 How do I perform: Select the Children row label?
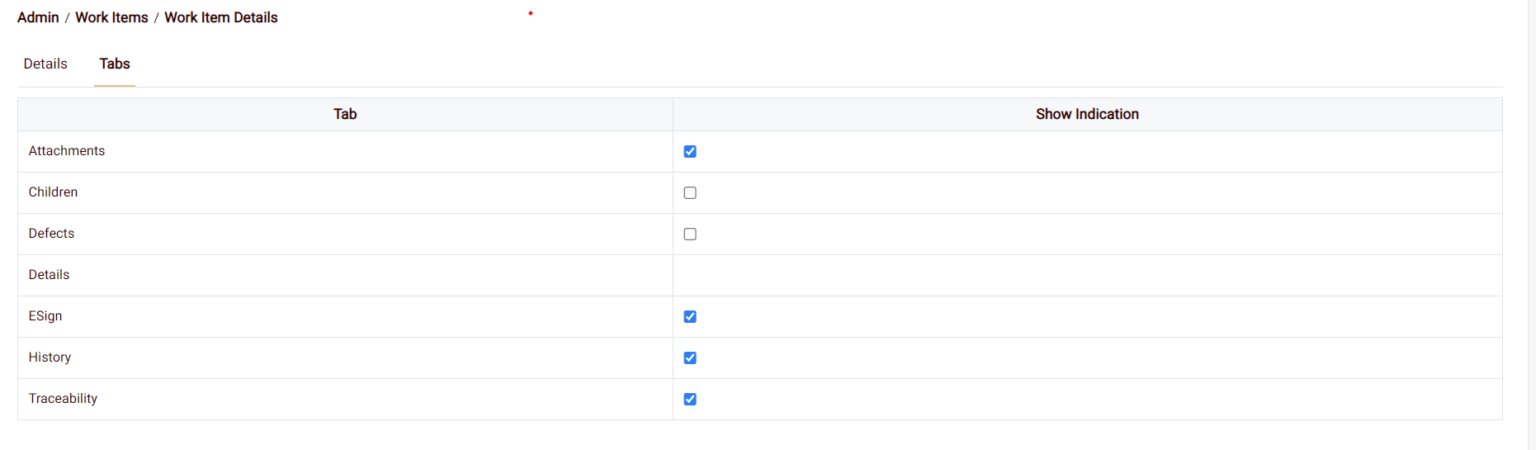coord(53,192)
